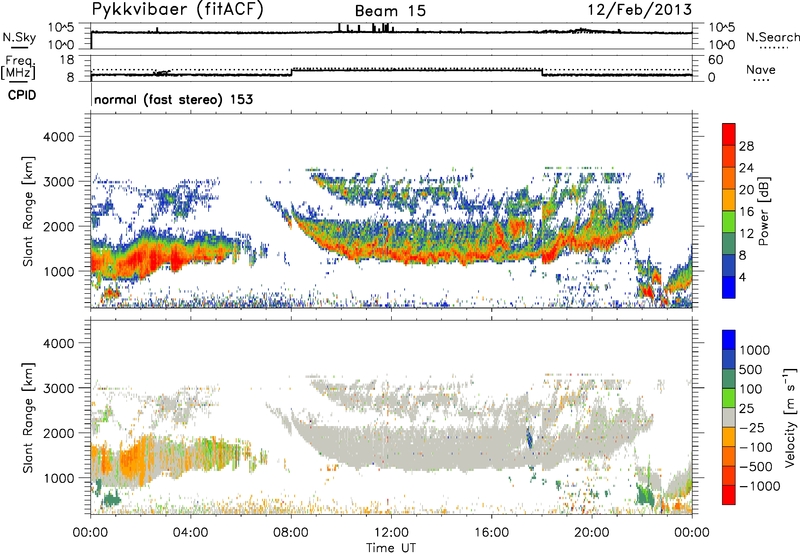
Task: Click the blue velocity patch near 17:30 UT
Action: coord(529,438)
